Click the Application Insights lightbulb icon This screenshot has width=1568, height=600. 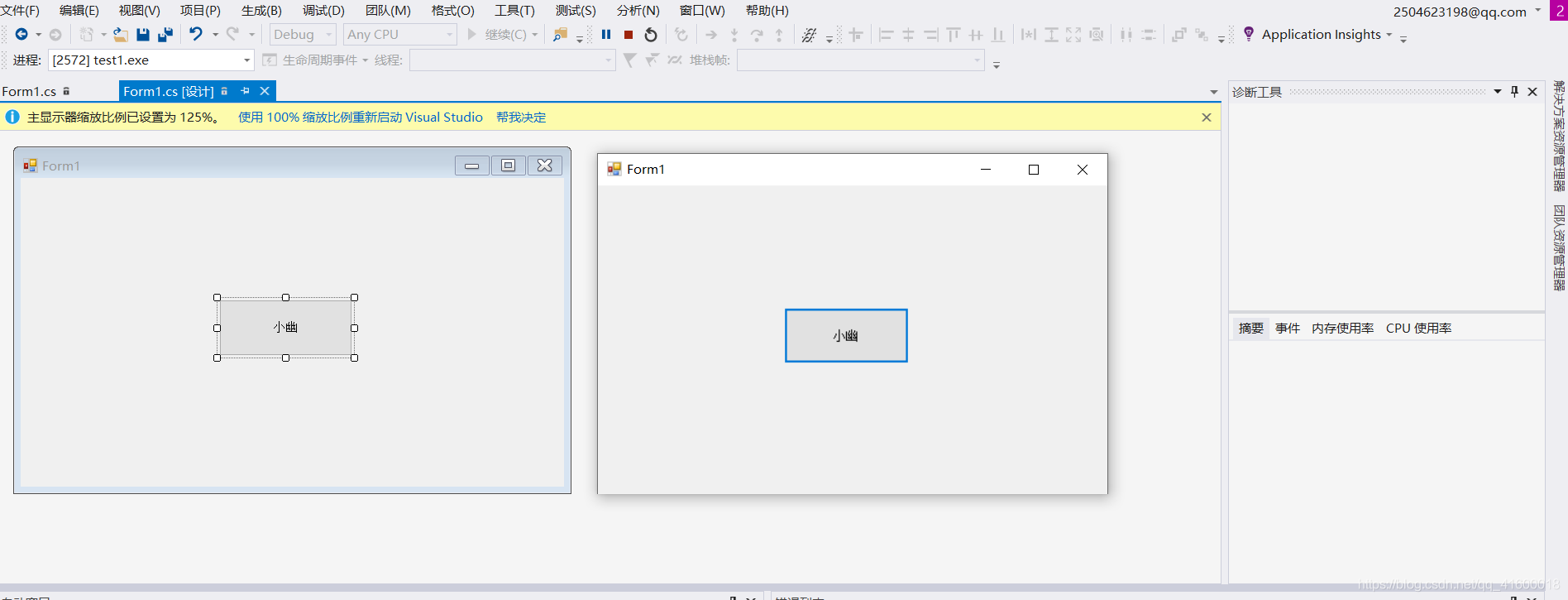point(1249,34)
